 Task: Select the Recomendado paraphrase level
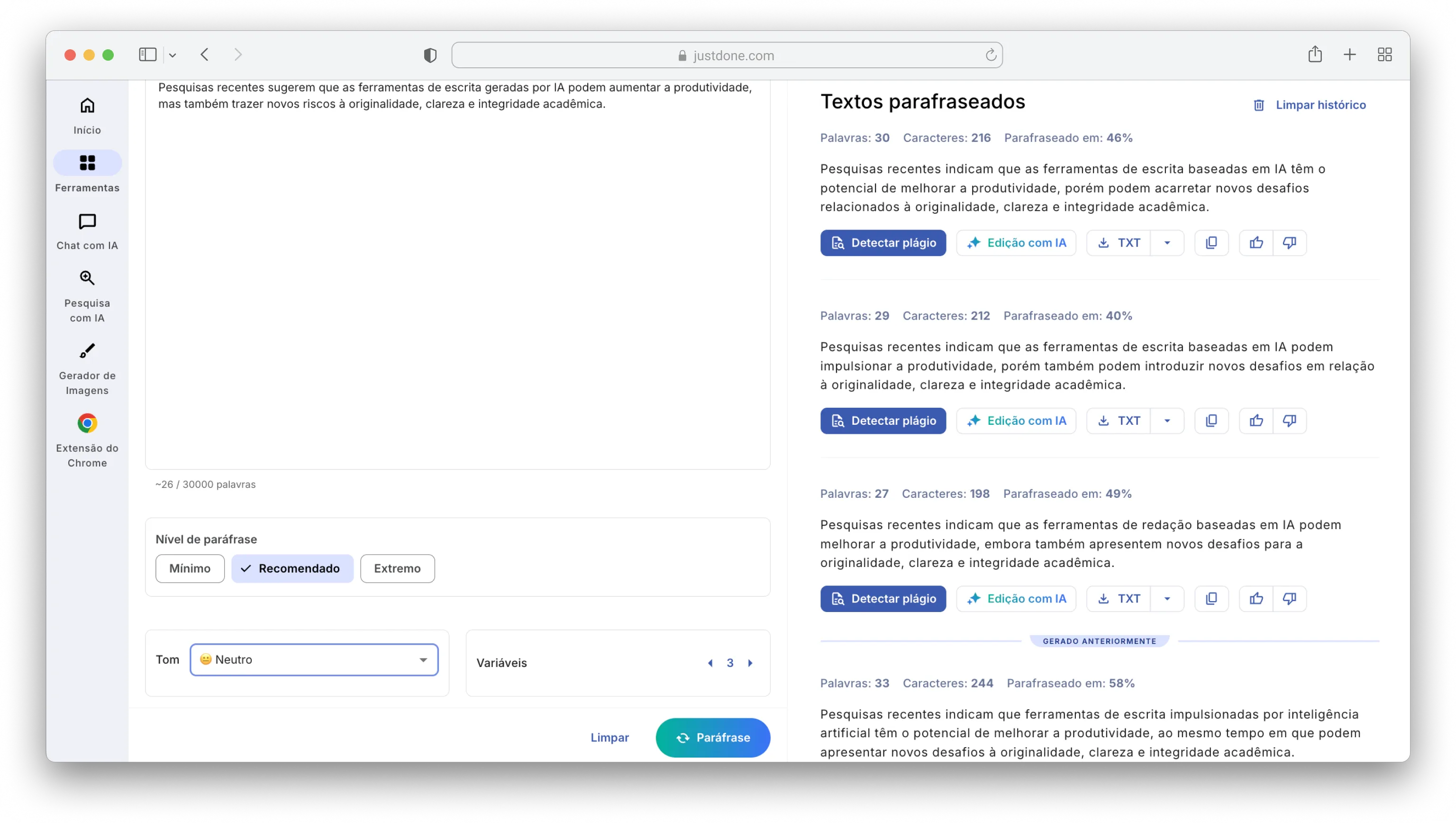click(x=291, y=568)
